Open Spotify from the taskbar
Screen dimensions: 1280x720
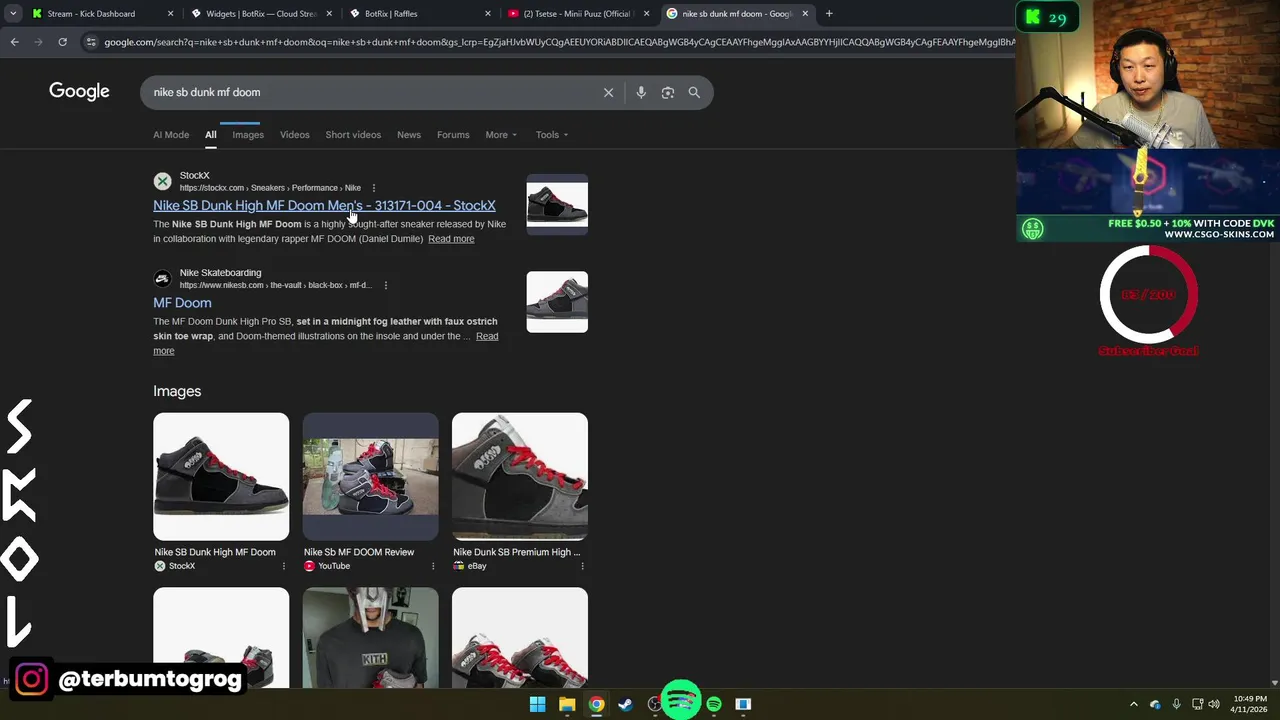click(714, 704)
